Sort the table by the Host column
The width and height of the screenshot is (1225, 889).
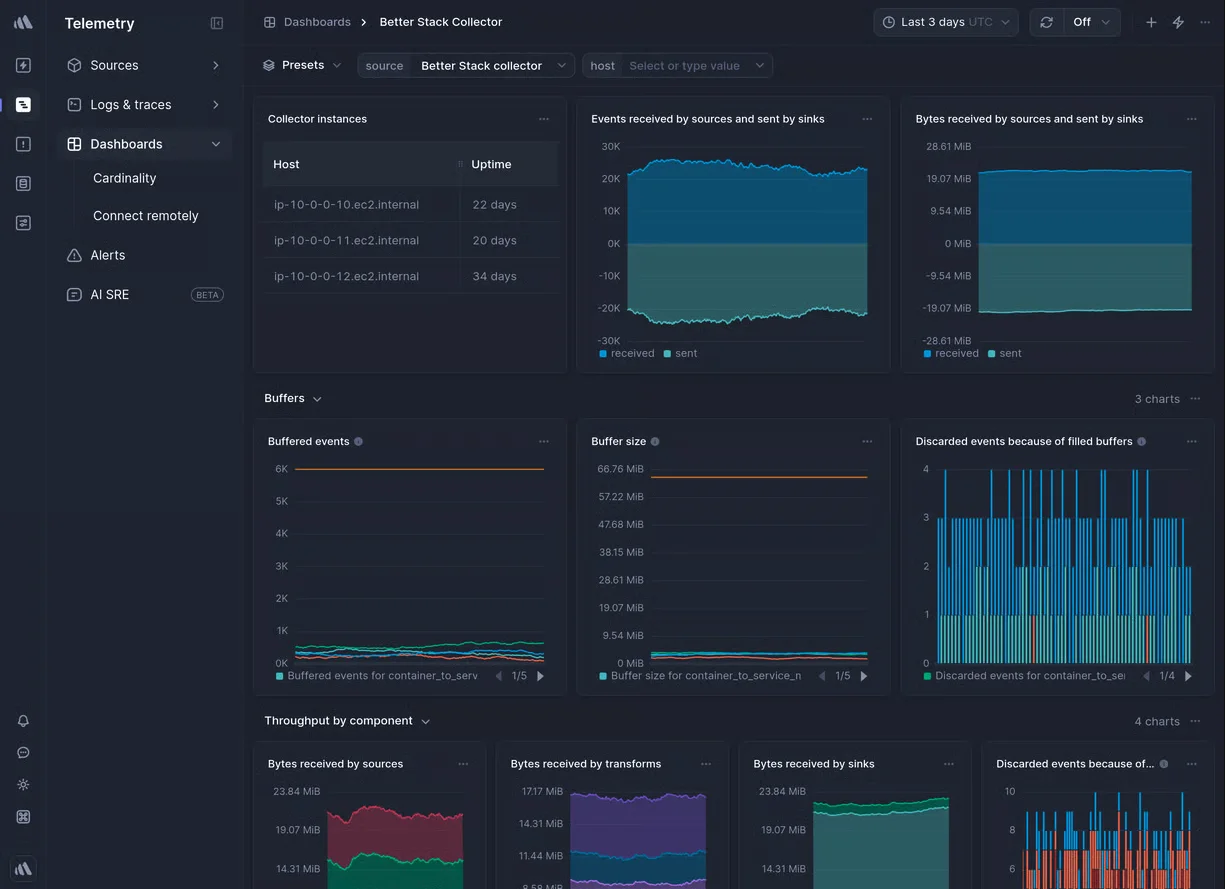click(x=286, y=164)
